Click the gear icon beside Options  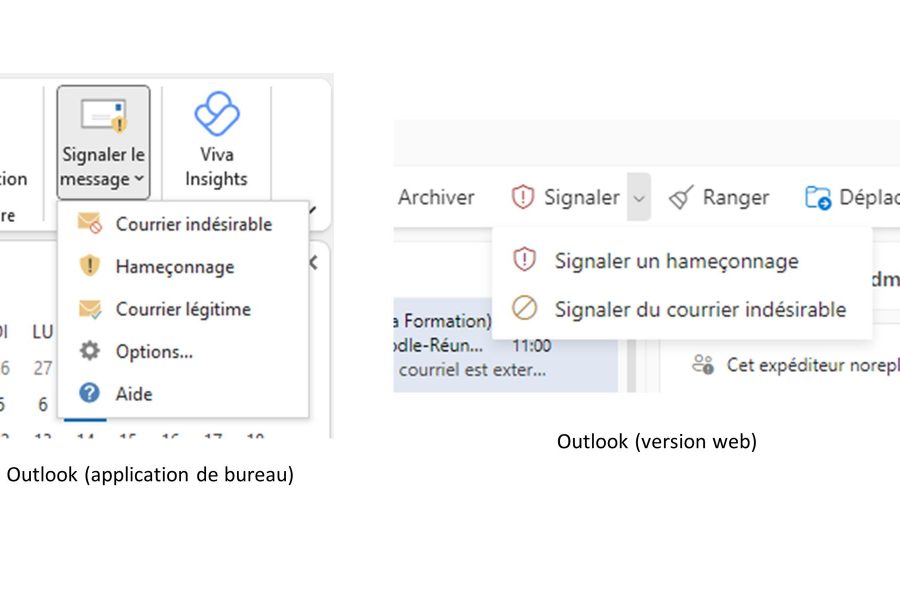tap(90, 351)
